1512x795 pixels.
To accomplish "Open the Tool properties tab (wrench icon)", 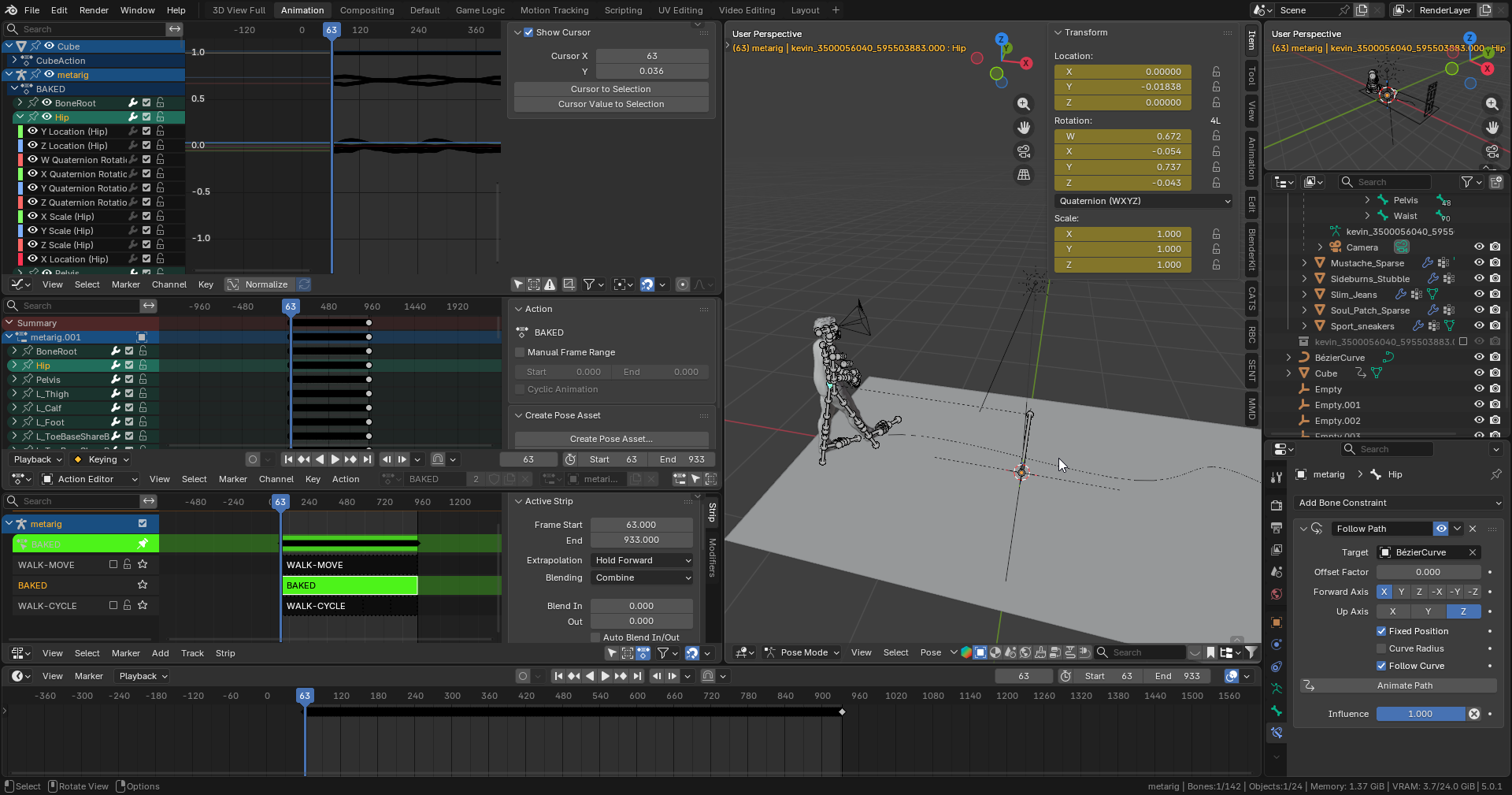I will tap(1277, 477).
